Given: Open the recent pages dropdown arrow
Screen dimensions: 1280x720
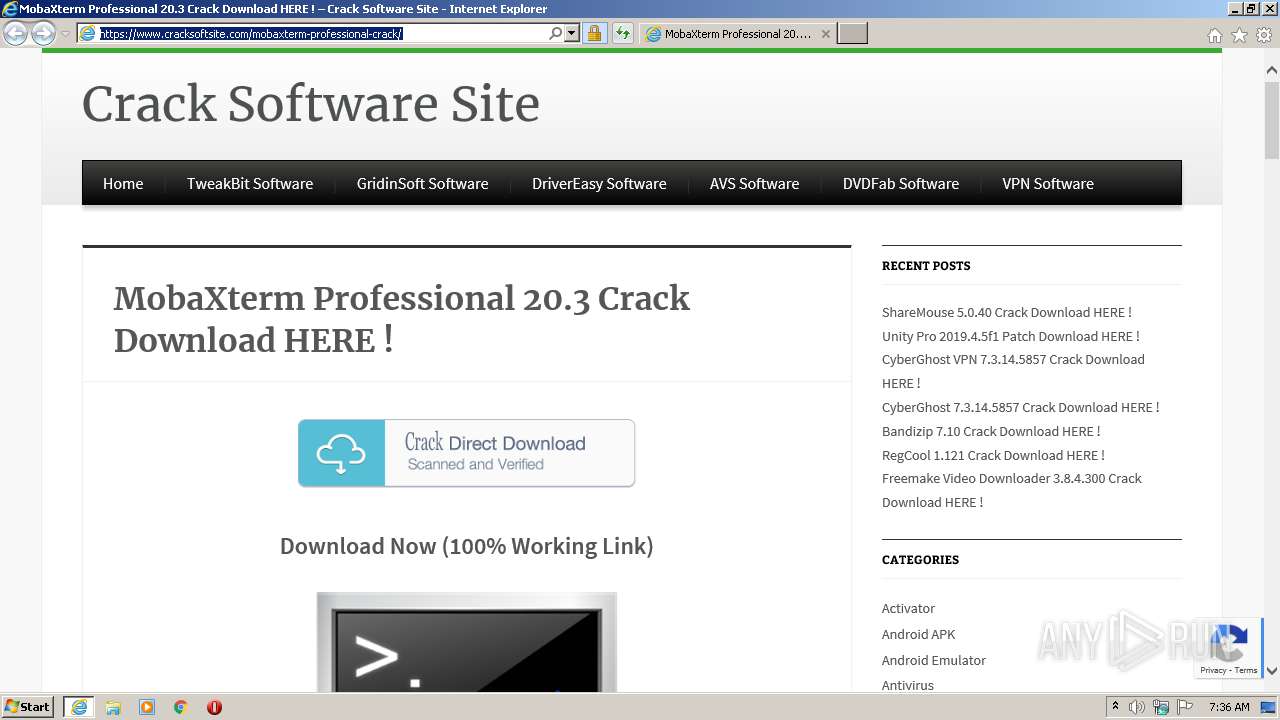Looking at the screenshot, I should click(x=66, y=34).
